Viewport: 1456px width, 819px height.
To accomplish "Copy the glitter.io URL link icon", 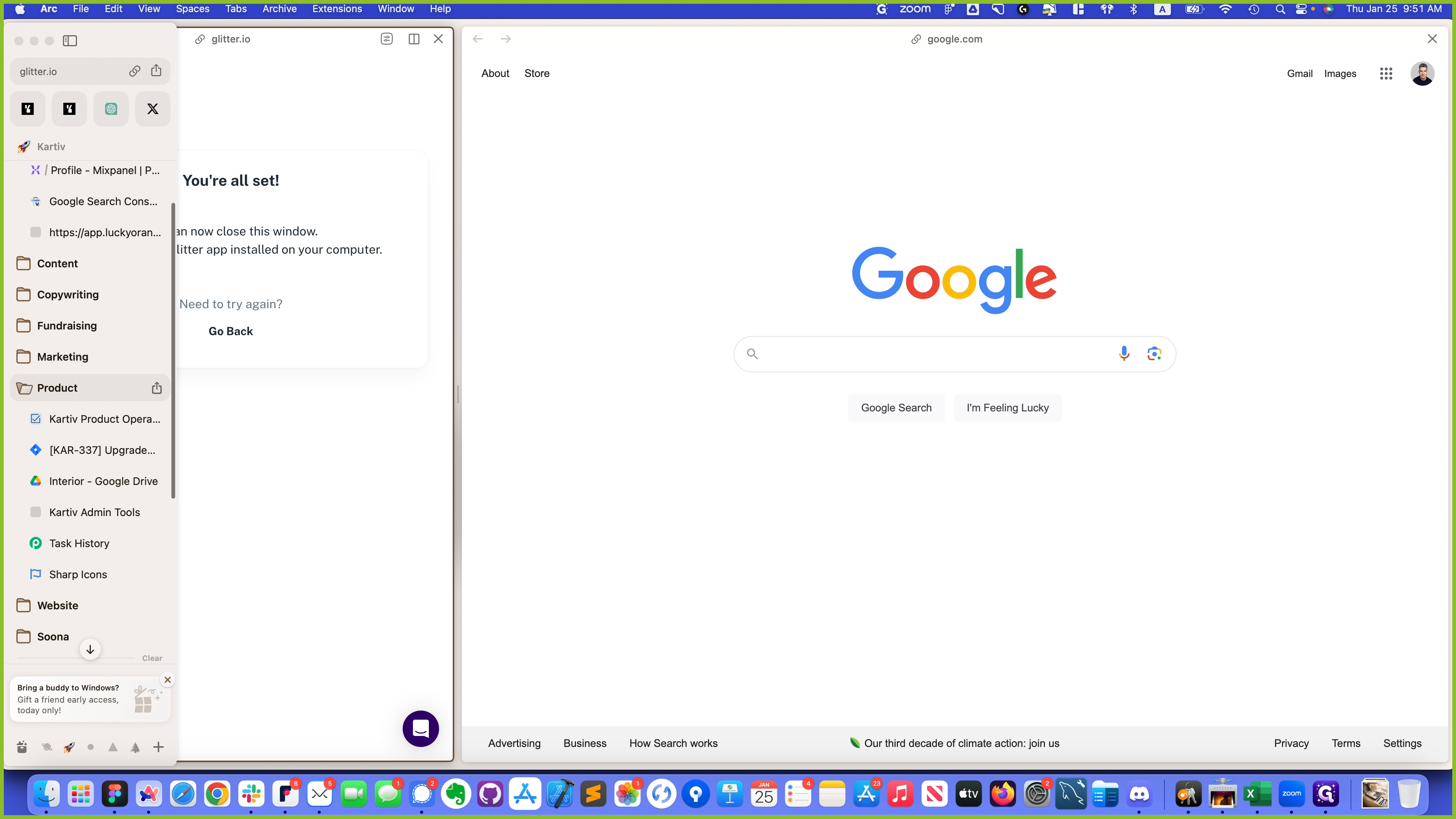I will pyautogui.click(x=135, y=71).
